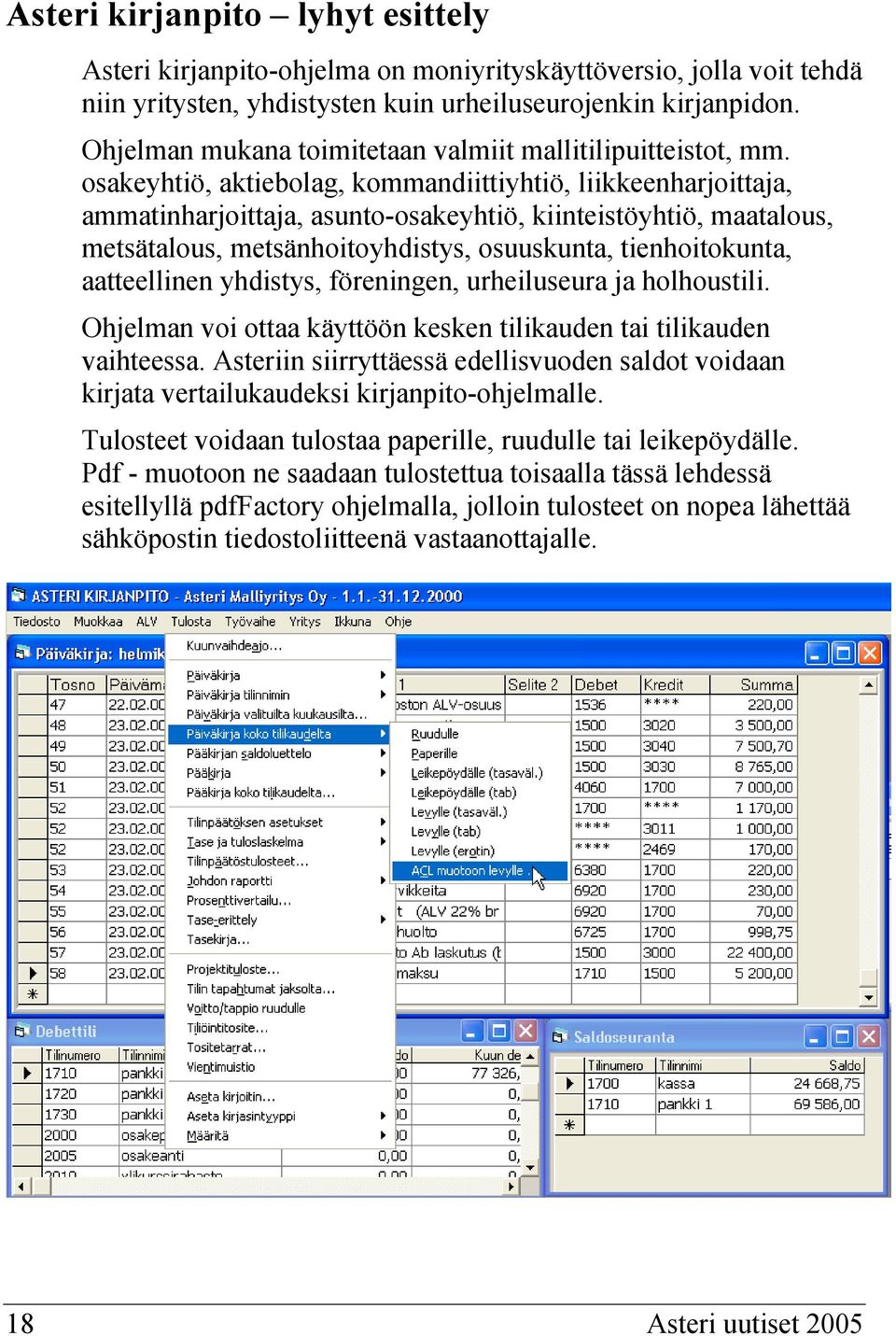This screenshot has width=896, height=1336.
Task: Open the ALV menu
Action: click(x=147, y=622)
